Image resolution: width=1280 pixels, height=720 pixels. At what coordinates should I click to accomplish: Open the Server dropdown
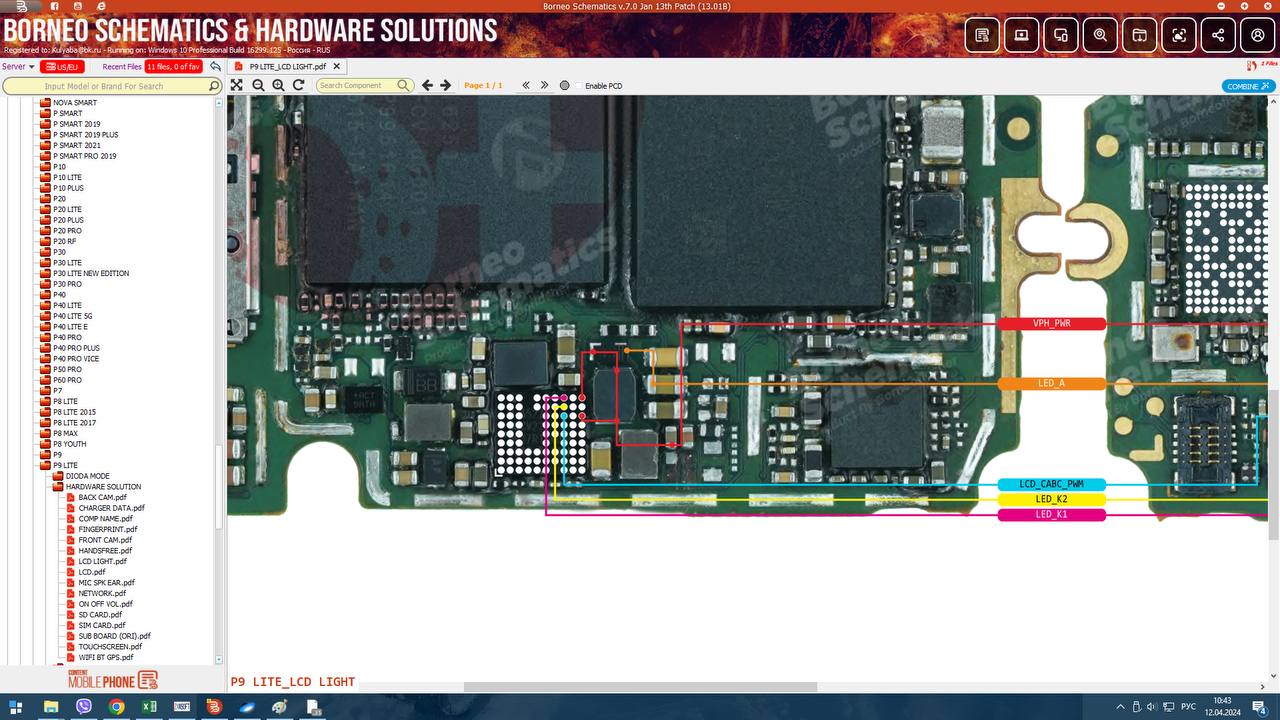(18, 67)
